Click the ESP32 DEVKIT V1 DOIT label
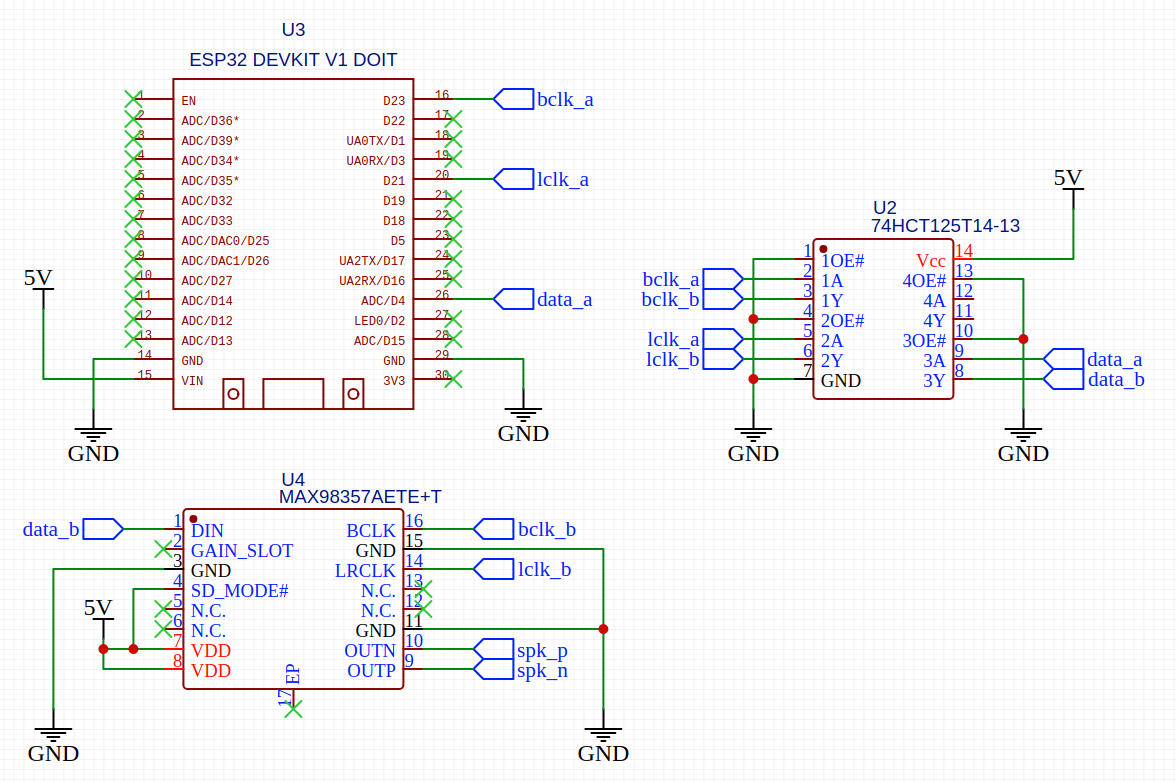The image size is (1176, 782). pos(293,60)
